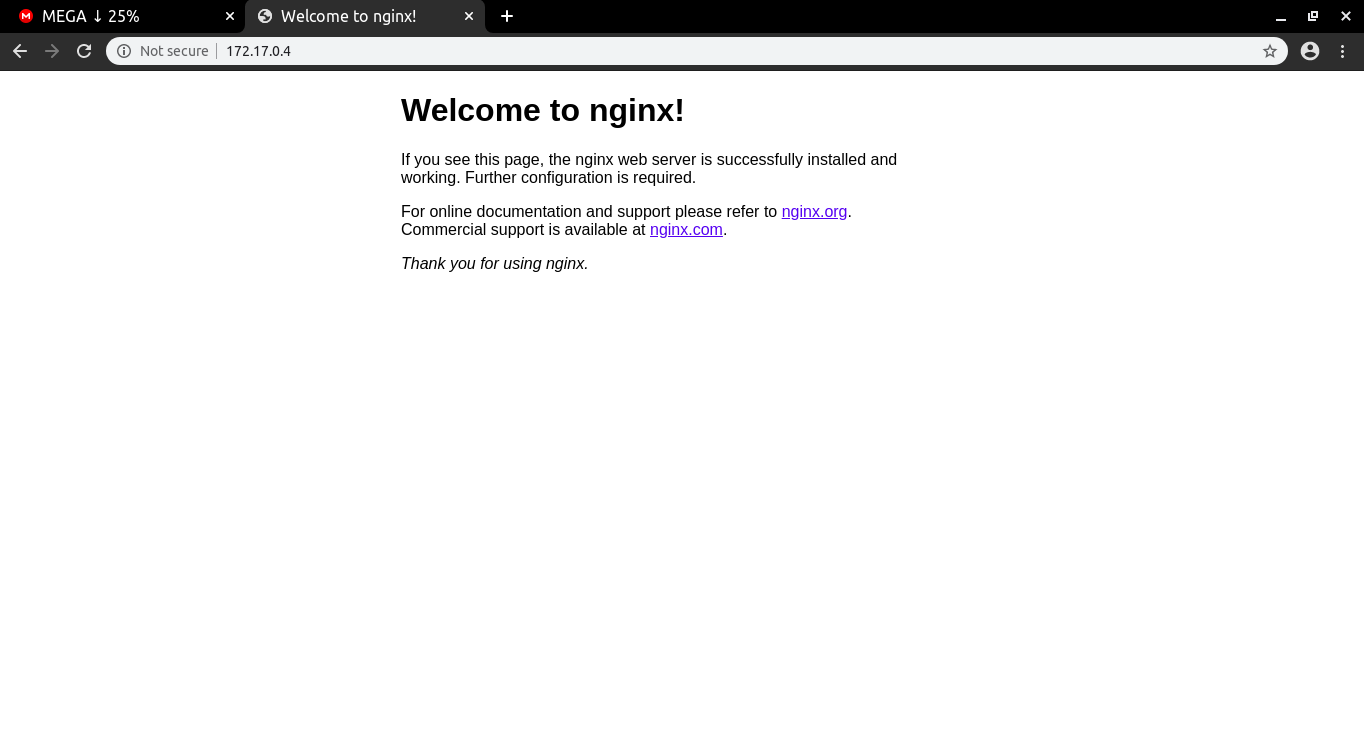This screenshot has height=741, width=1364.
Task: Click 'Thank you for using nginx.' text
Action: click(495, 264)
